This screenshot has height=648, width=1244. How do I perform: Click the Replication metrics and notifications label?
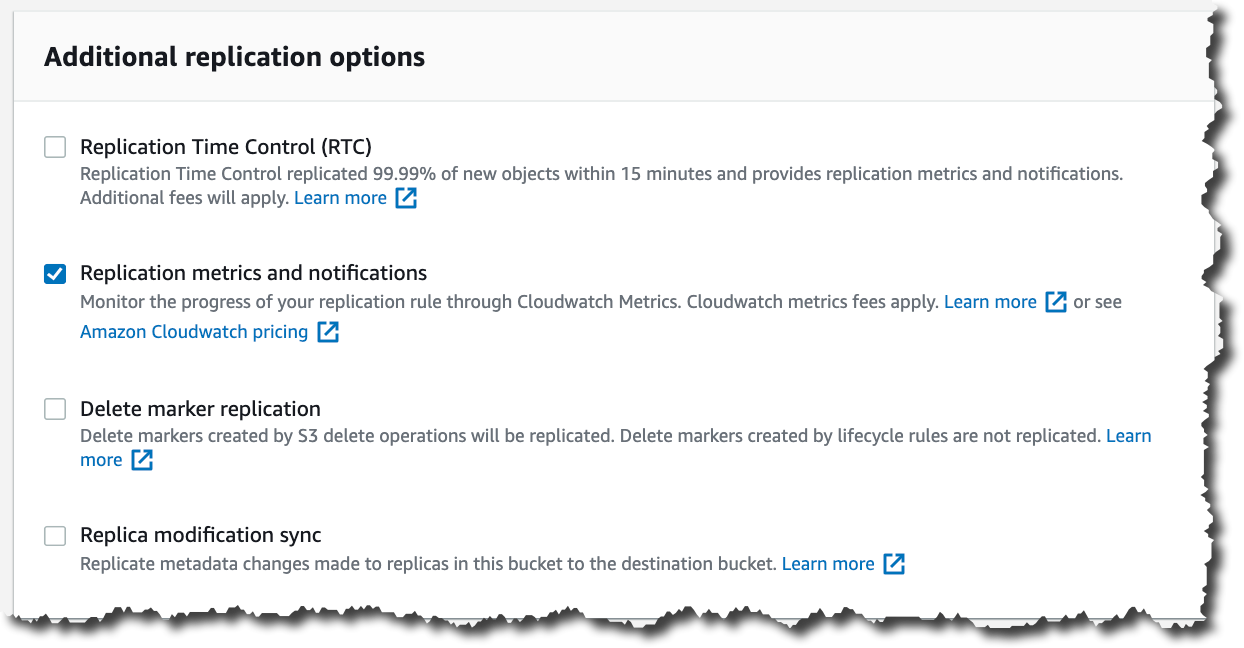[253, 273]
